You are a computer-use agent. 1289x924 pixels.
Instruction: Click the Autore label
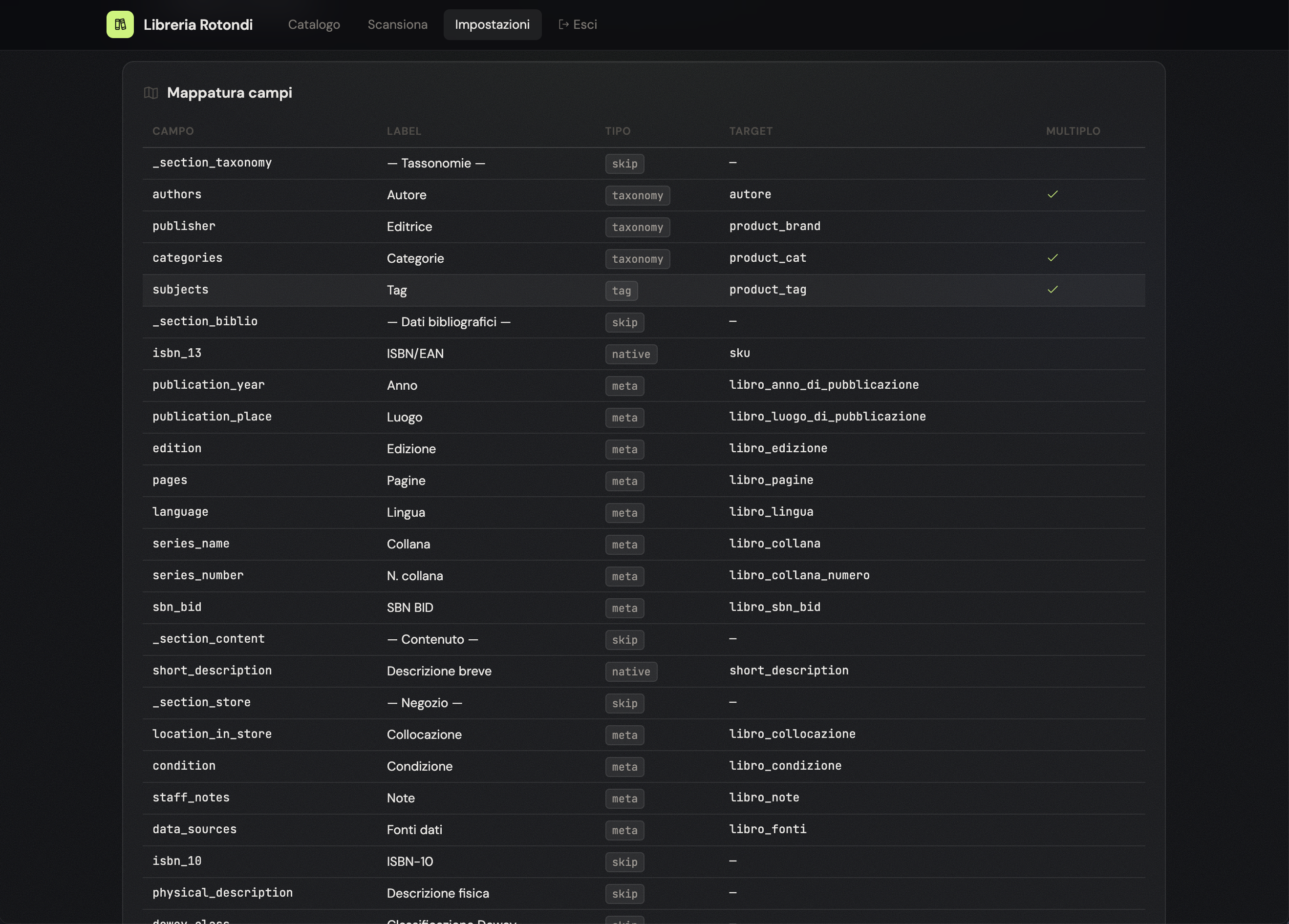[407, 195]
